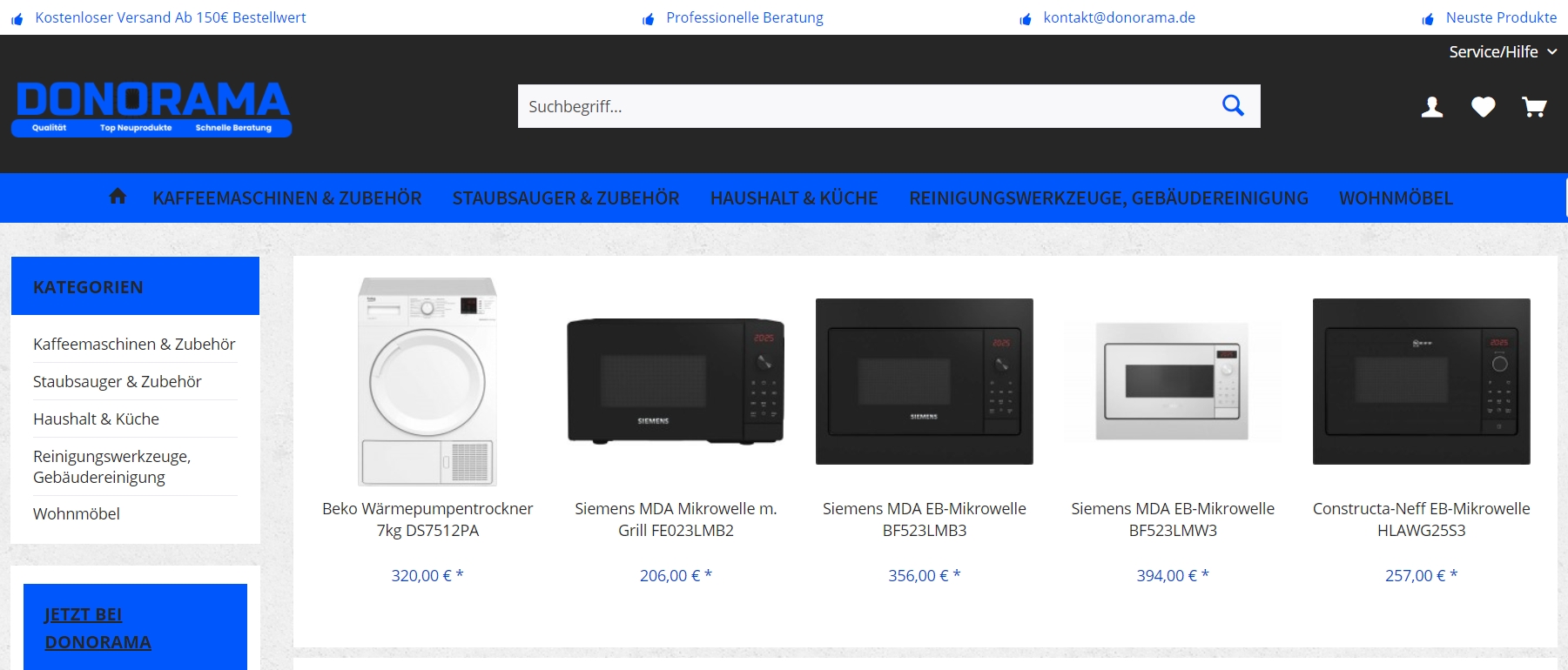Click thumbs-up icon beside kontakt email
The width and height of the screenshot is (1568, 670).
(1026, 19)
